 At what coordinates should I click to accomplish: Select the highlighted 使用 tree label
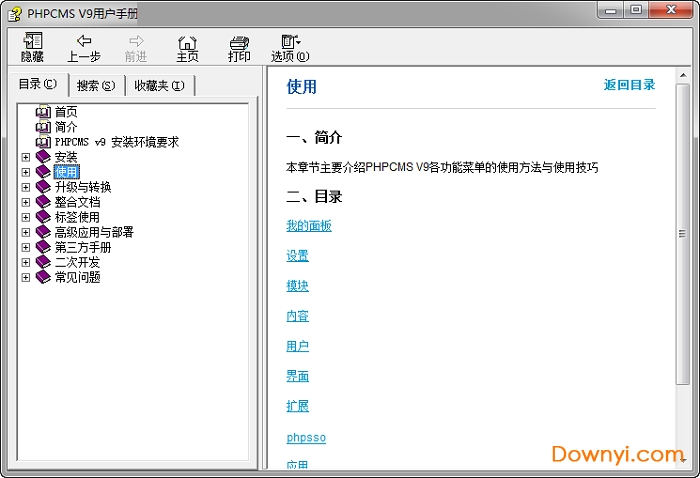[67, 172]
